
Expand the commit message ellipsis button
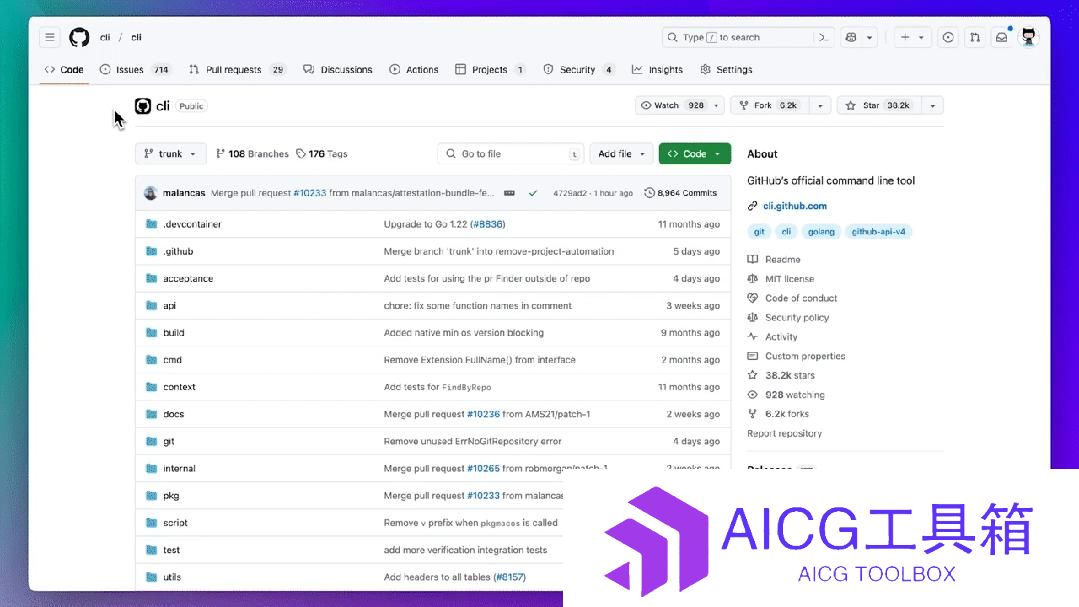pos(509,193)
